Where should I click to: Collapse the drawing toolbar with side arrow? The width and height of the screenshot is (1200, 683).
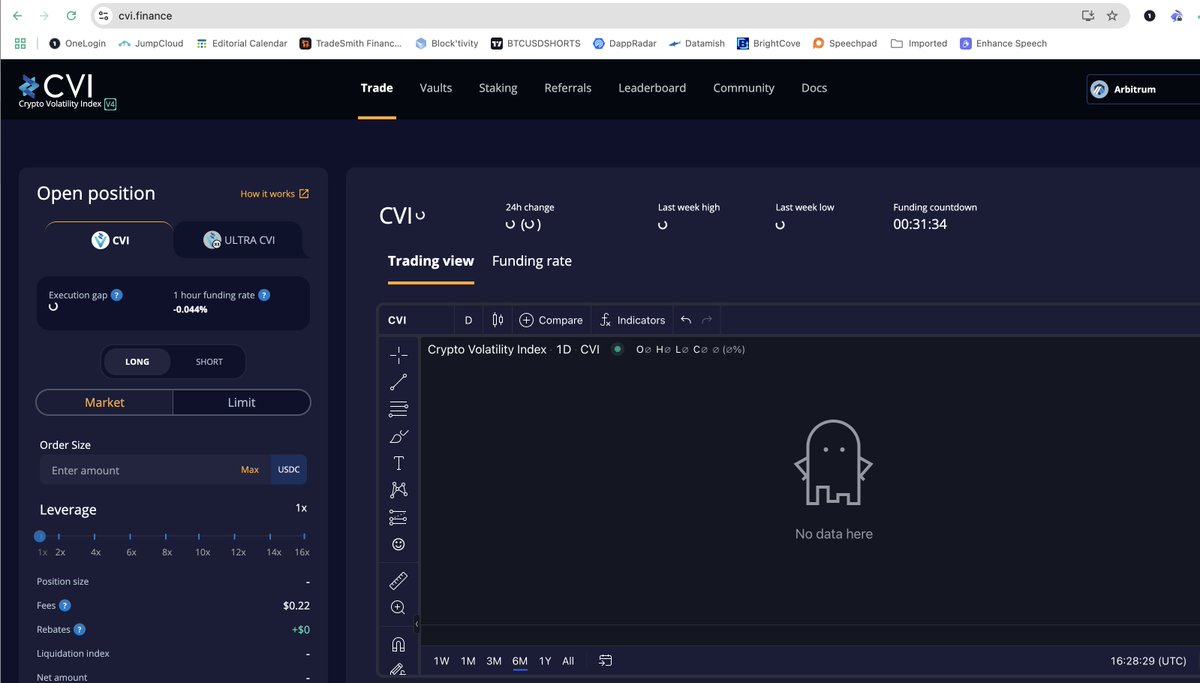417,624
